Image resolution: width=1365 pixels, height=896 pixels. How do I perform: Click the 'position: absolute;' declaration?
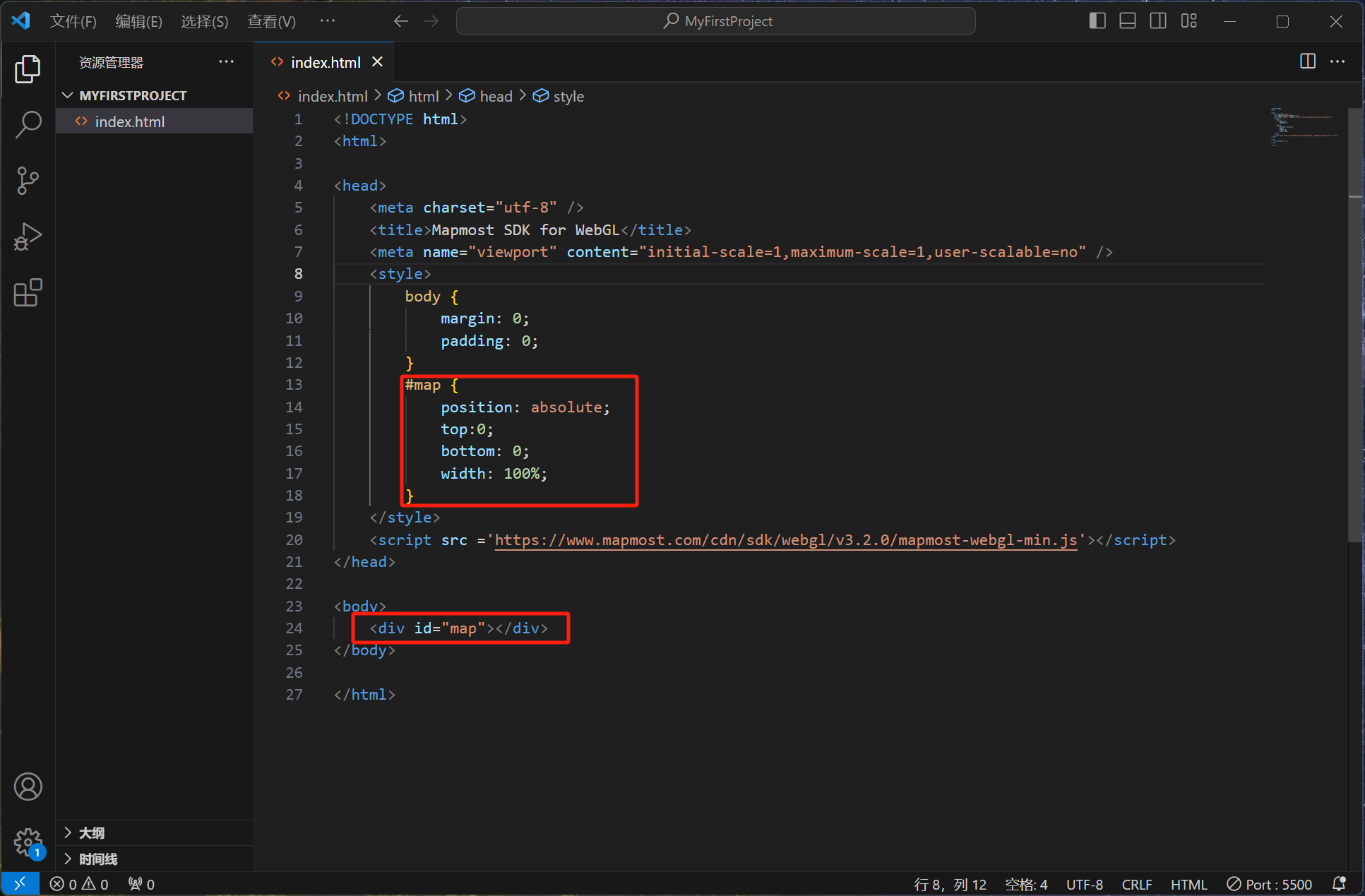tap(525, 407)
